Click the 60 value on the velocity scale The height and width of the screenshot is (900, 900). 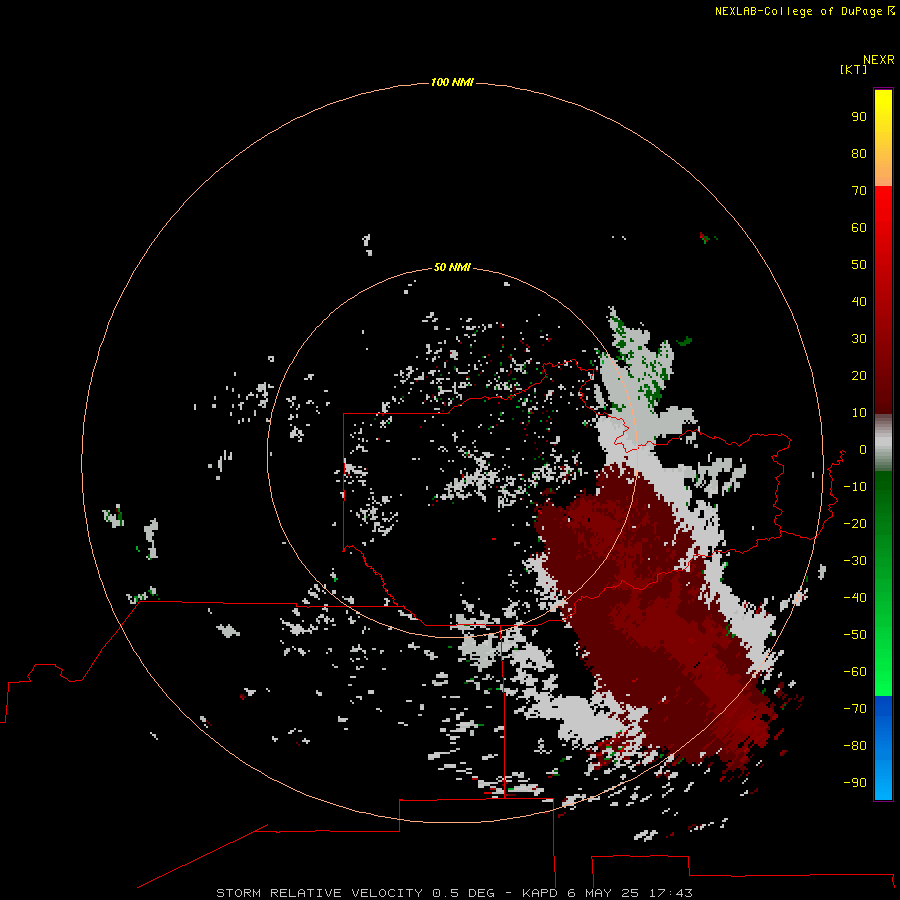coord(859,227)
